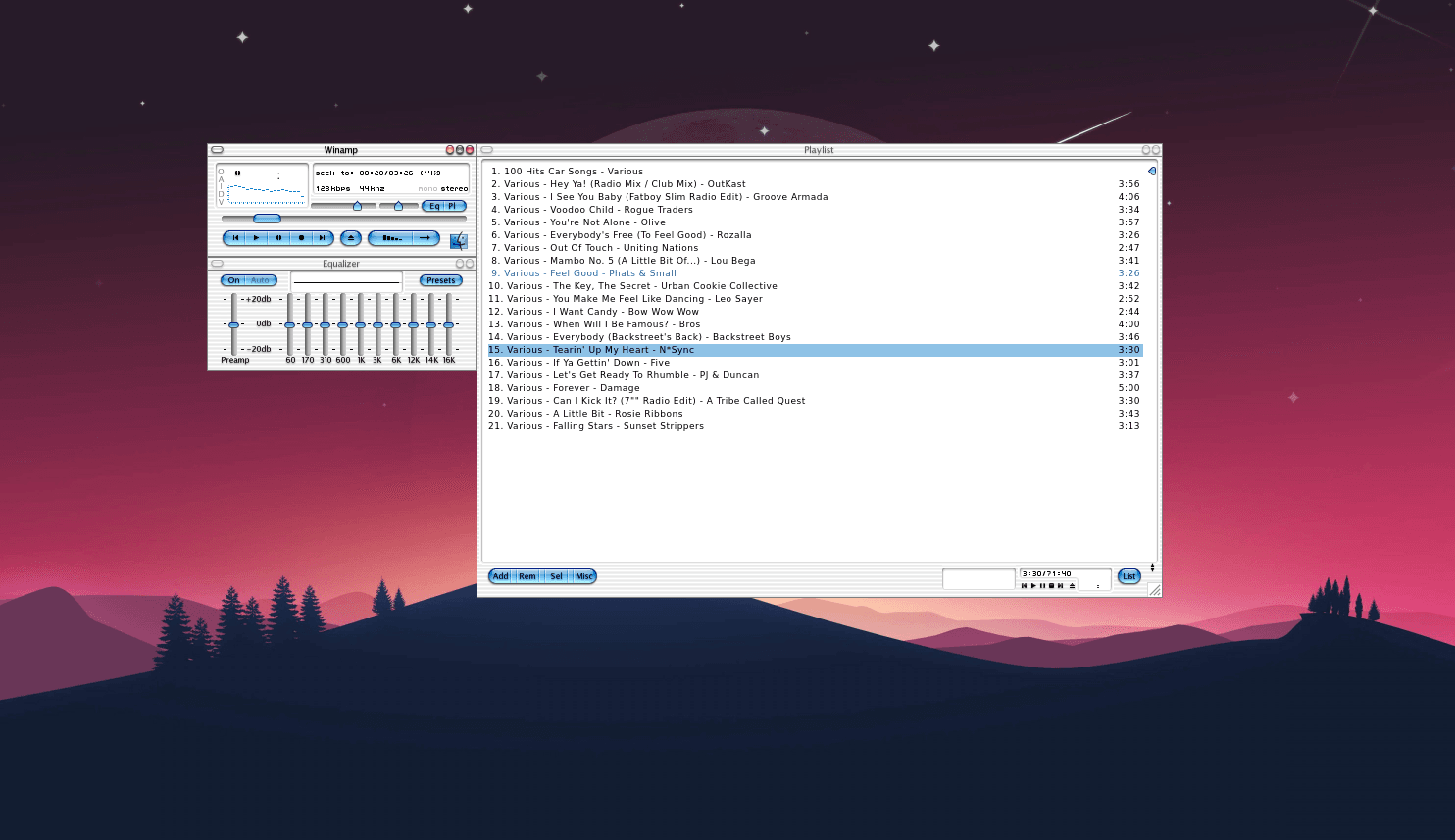This screenshot has height=840, width=1455.
Task: Toggle the Pl playlist window button
Action: 453,206
